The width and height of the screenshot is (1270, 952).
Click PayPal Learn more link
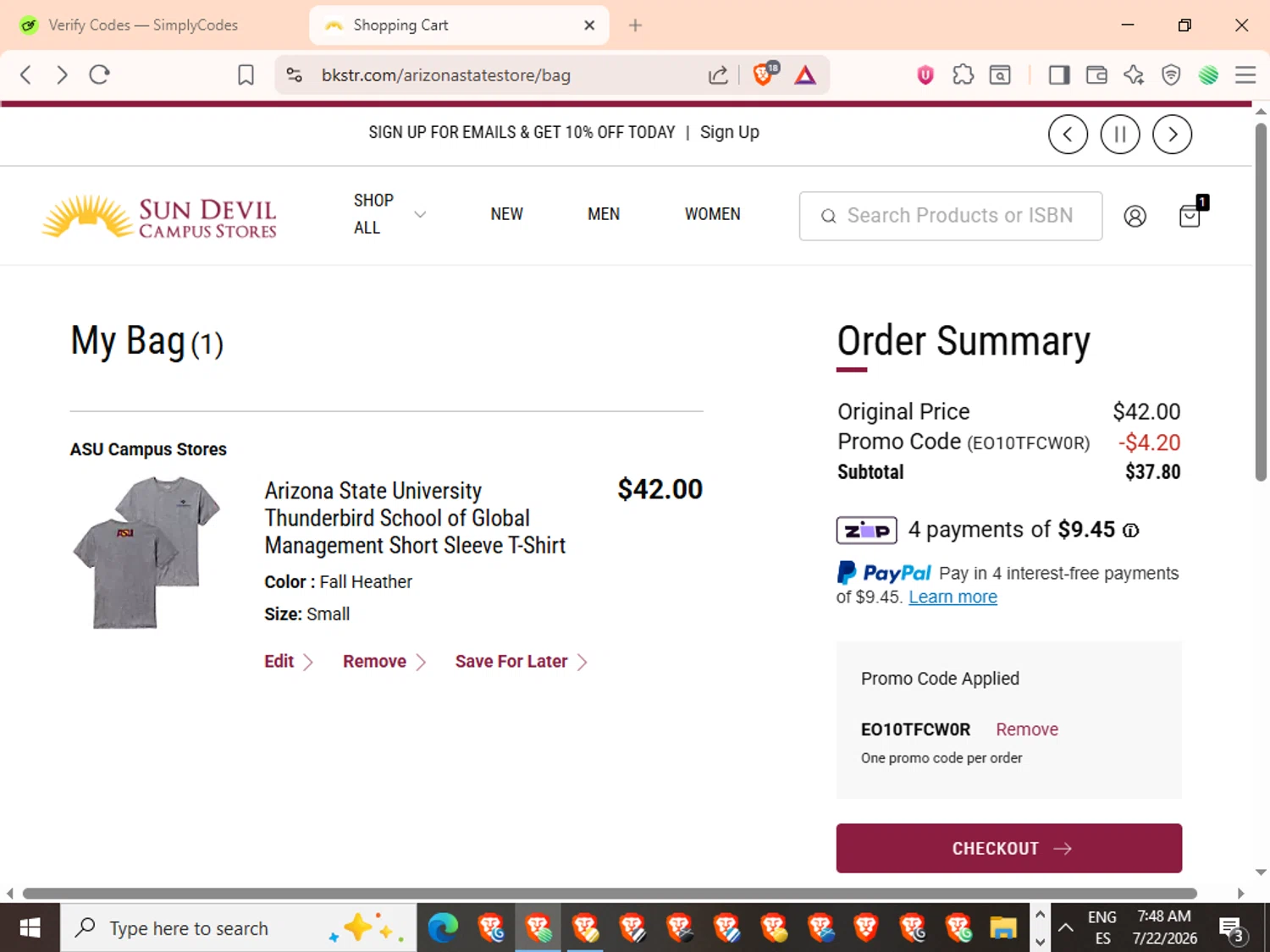[x=952, y=597]
